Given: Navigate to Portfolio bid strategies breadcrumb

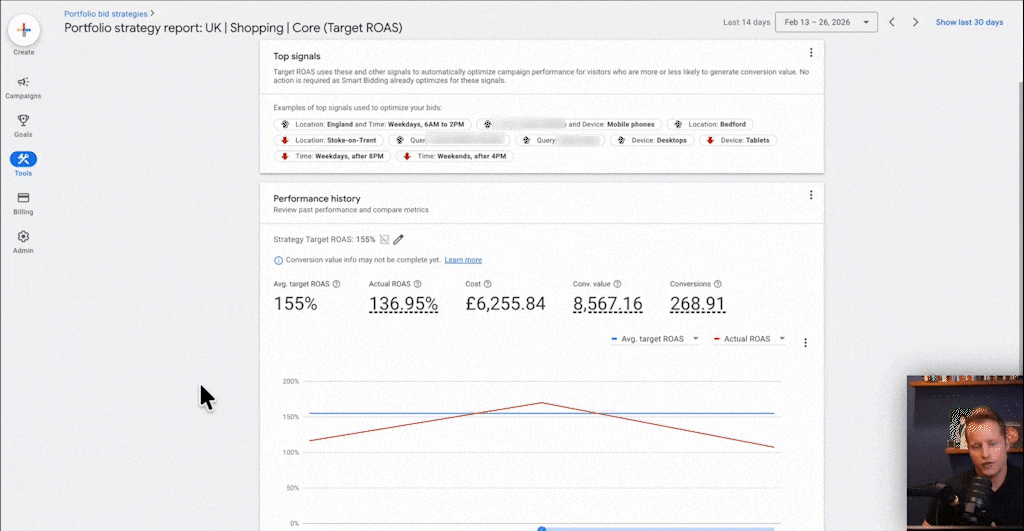Looking at the screenshot, I should click(106, 14).
